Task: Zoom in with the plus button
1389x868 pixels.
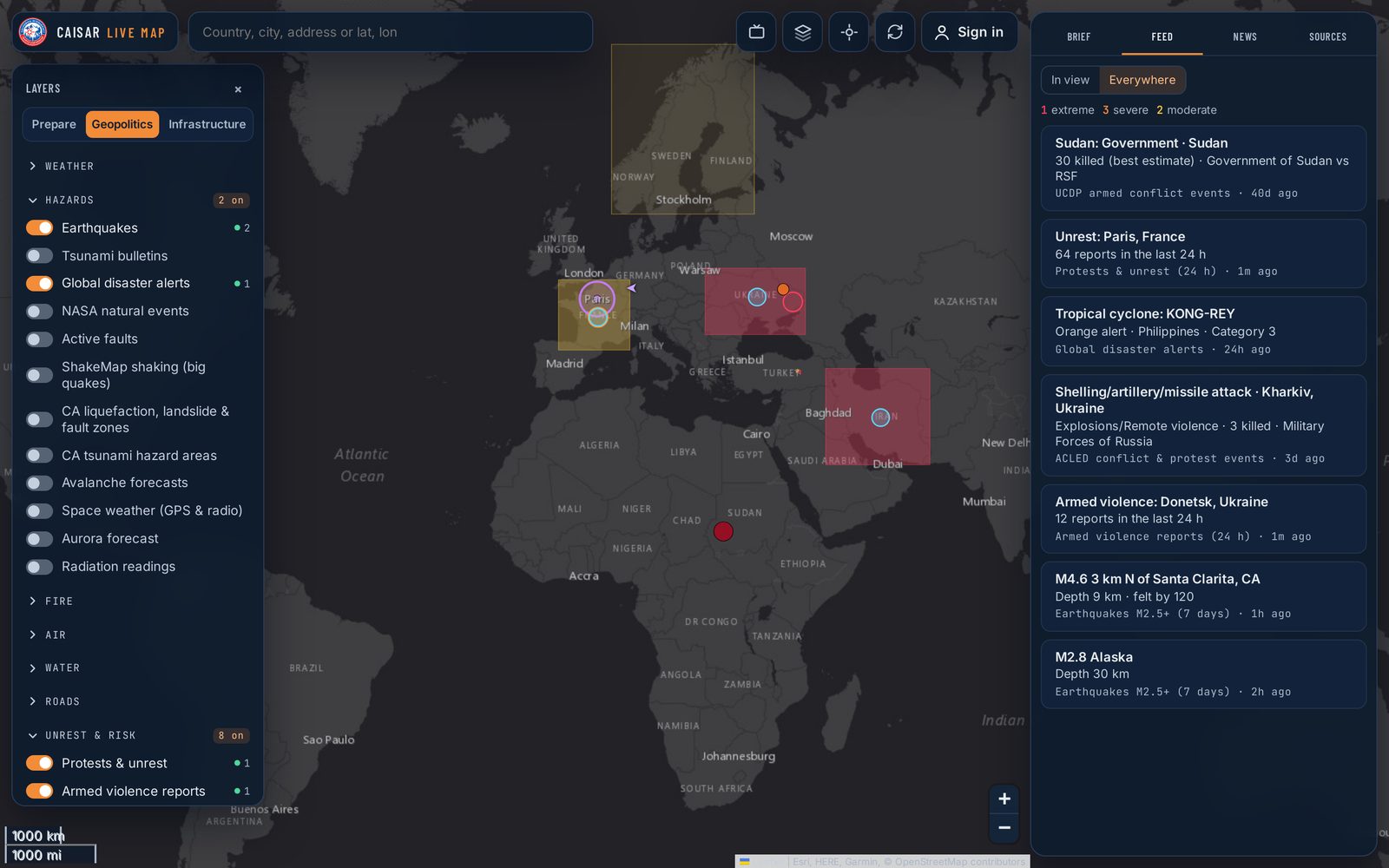Action: click(1004, 799)
